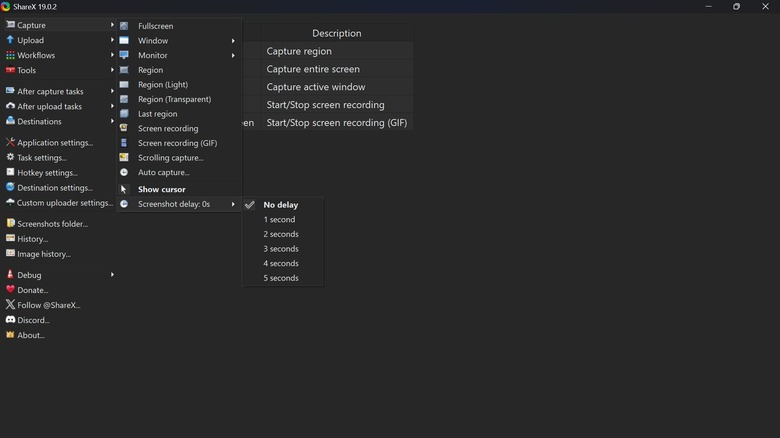Set screenshot delay to 2 seconds

pos(283,234)
